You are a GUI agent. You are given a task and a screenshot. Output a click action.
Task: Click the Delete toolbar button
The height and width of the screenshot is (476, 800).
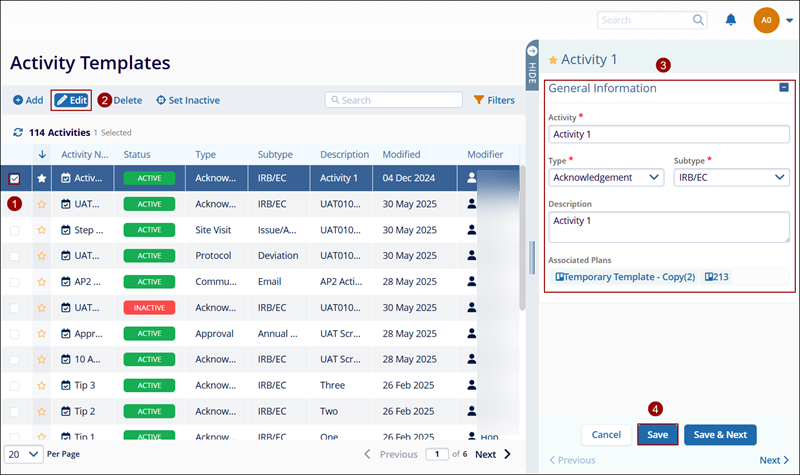[127, 100]
